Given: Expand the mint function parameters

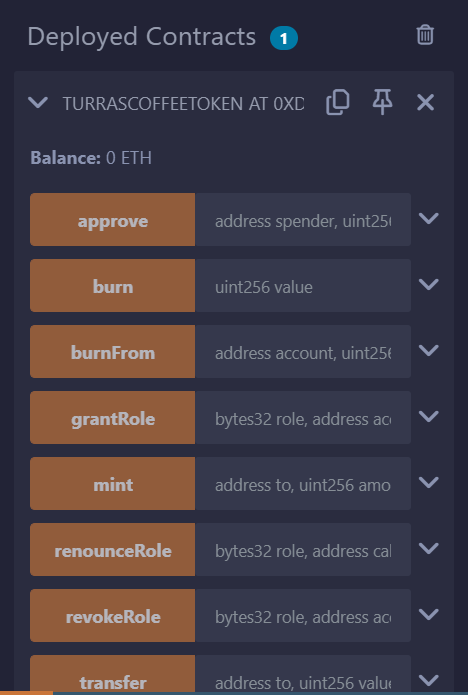Looking at the screenshot, I should pyautogui.click(x=429, y=483).
